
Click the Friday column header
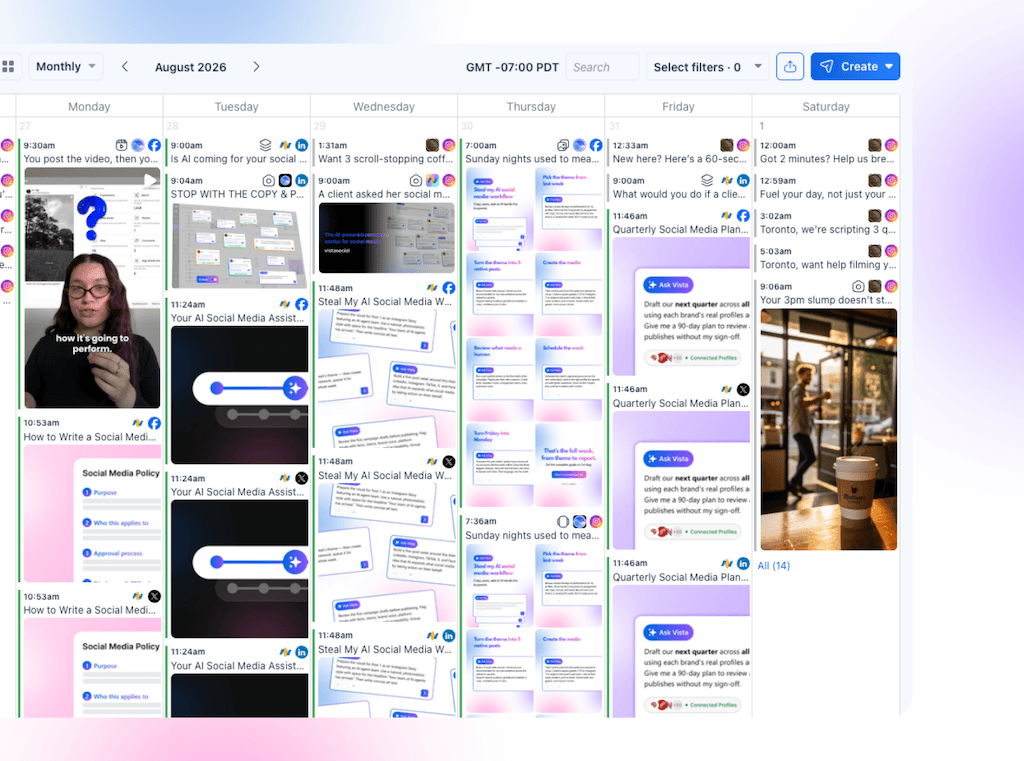(x=678, y=106)
